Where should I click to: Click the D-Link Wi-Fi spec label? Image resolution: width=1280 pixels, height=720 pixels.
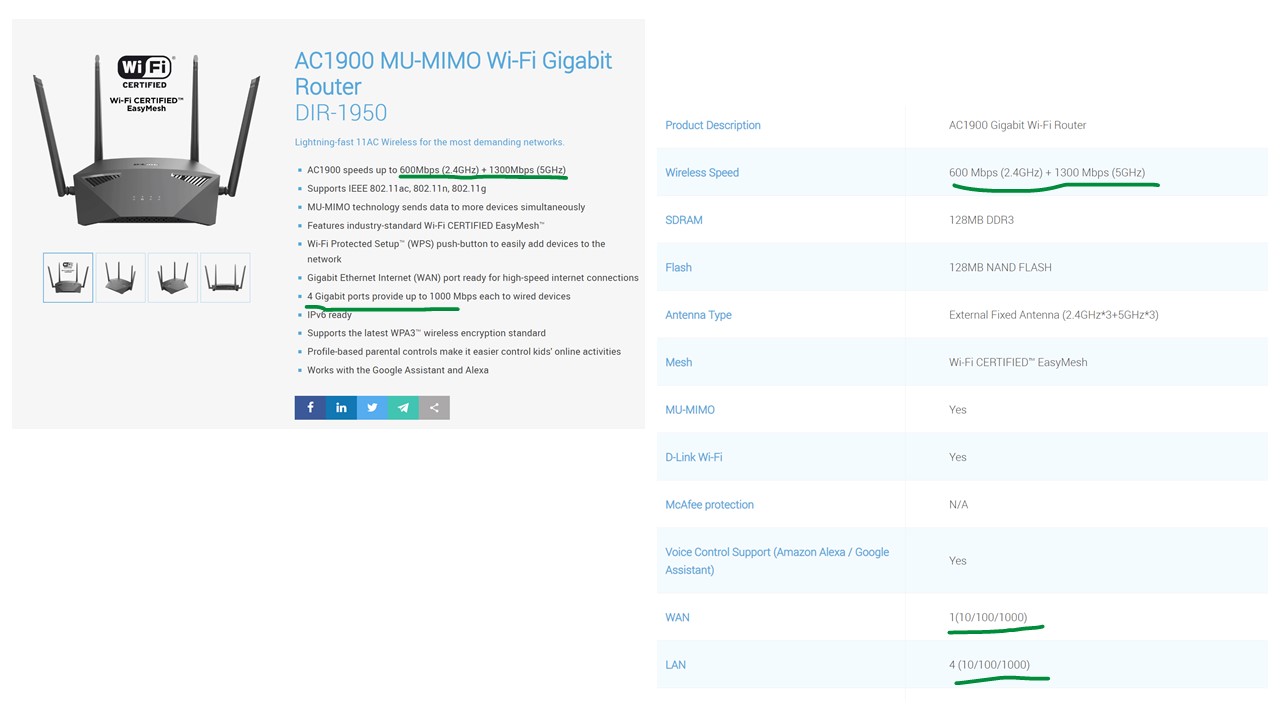point(694,457)
